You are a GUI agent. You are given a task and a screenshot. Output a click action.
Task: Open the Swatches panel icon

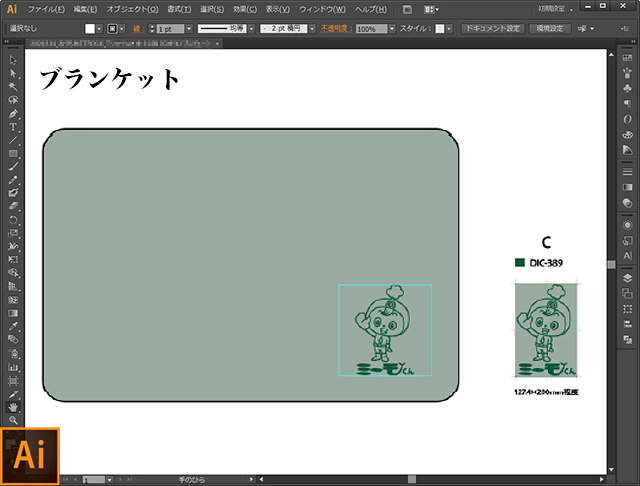[x=627, y=58]
